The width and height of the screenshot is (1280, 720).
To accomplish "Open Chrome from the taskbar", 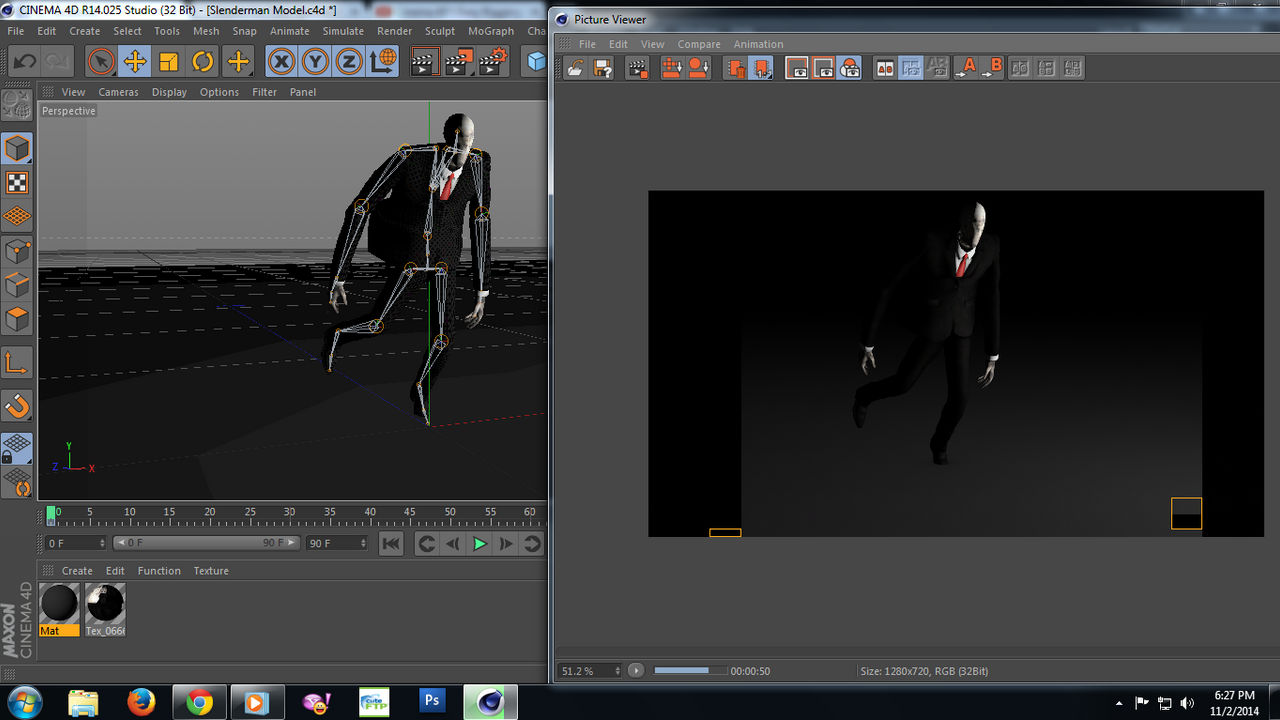I will tap(199, 703).
